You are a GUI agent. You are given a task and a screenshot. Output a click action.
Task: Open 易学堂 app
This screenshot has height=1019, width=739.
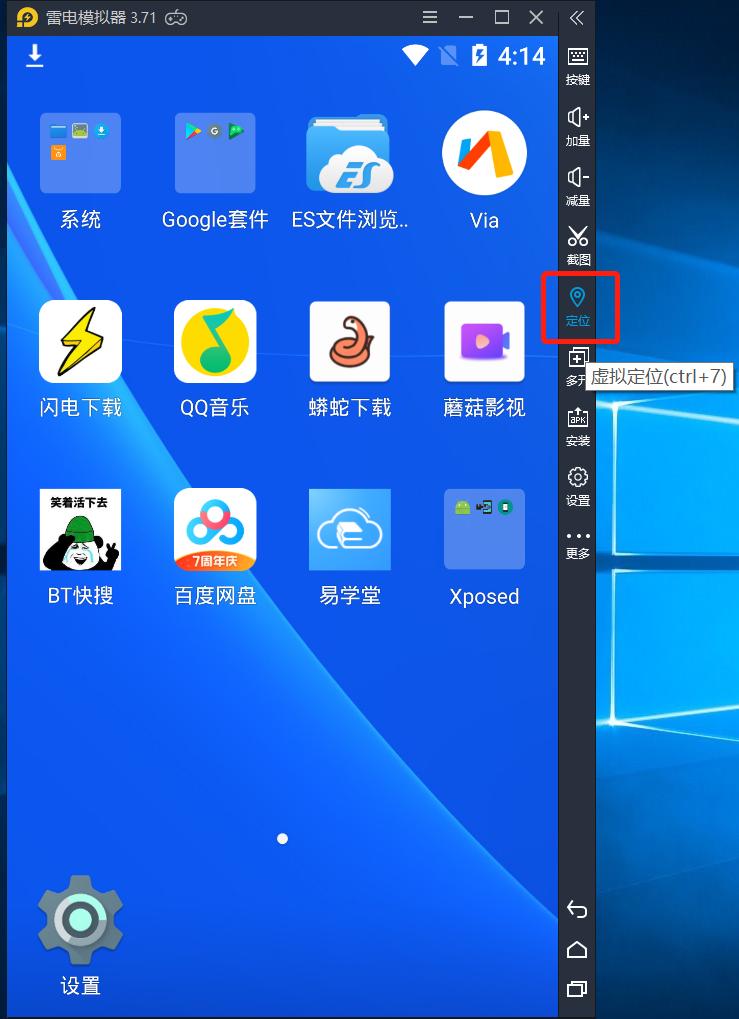[x=350, y=530]
